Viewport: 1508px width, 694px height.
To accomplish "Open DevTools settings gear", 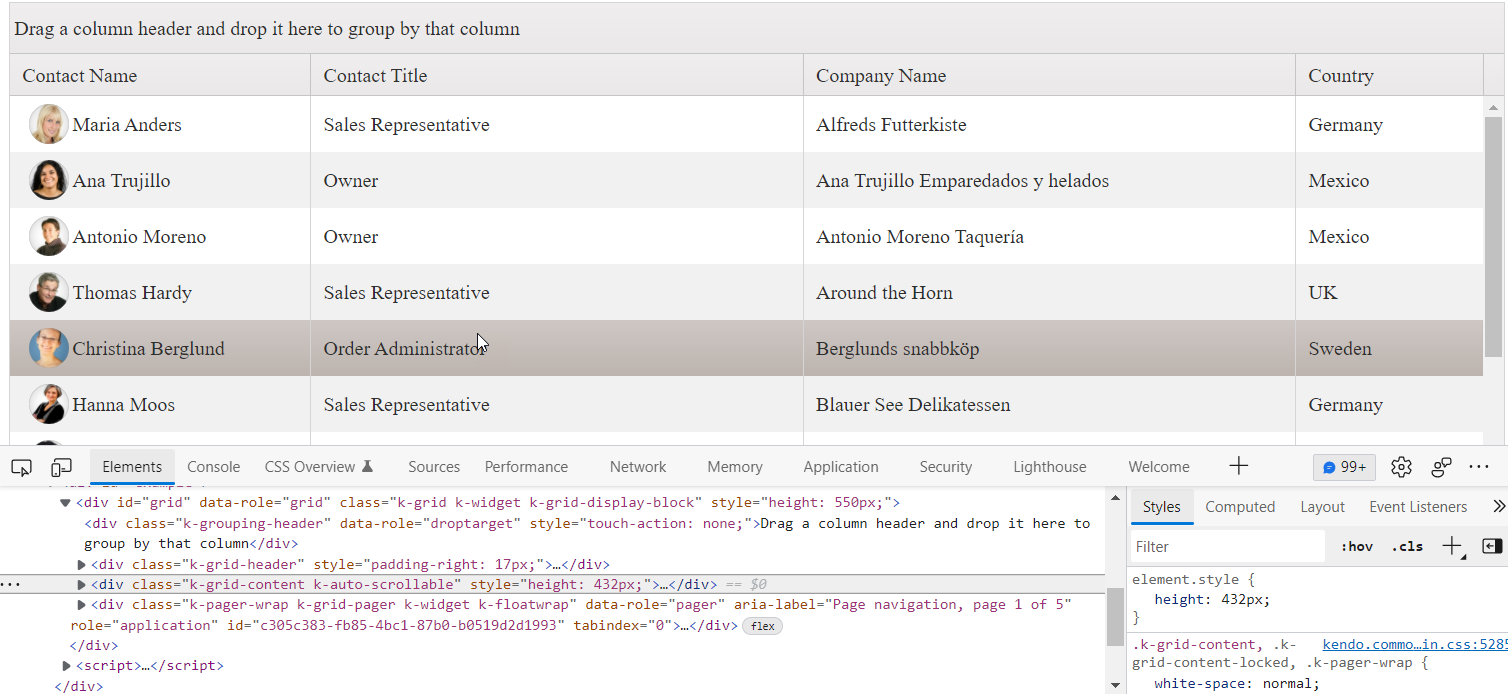I will coord(1401,467).
